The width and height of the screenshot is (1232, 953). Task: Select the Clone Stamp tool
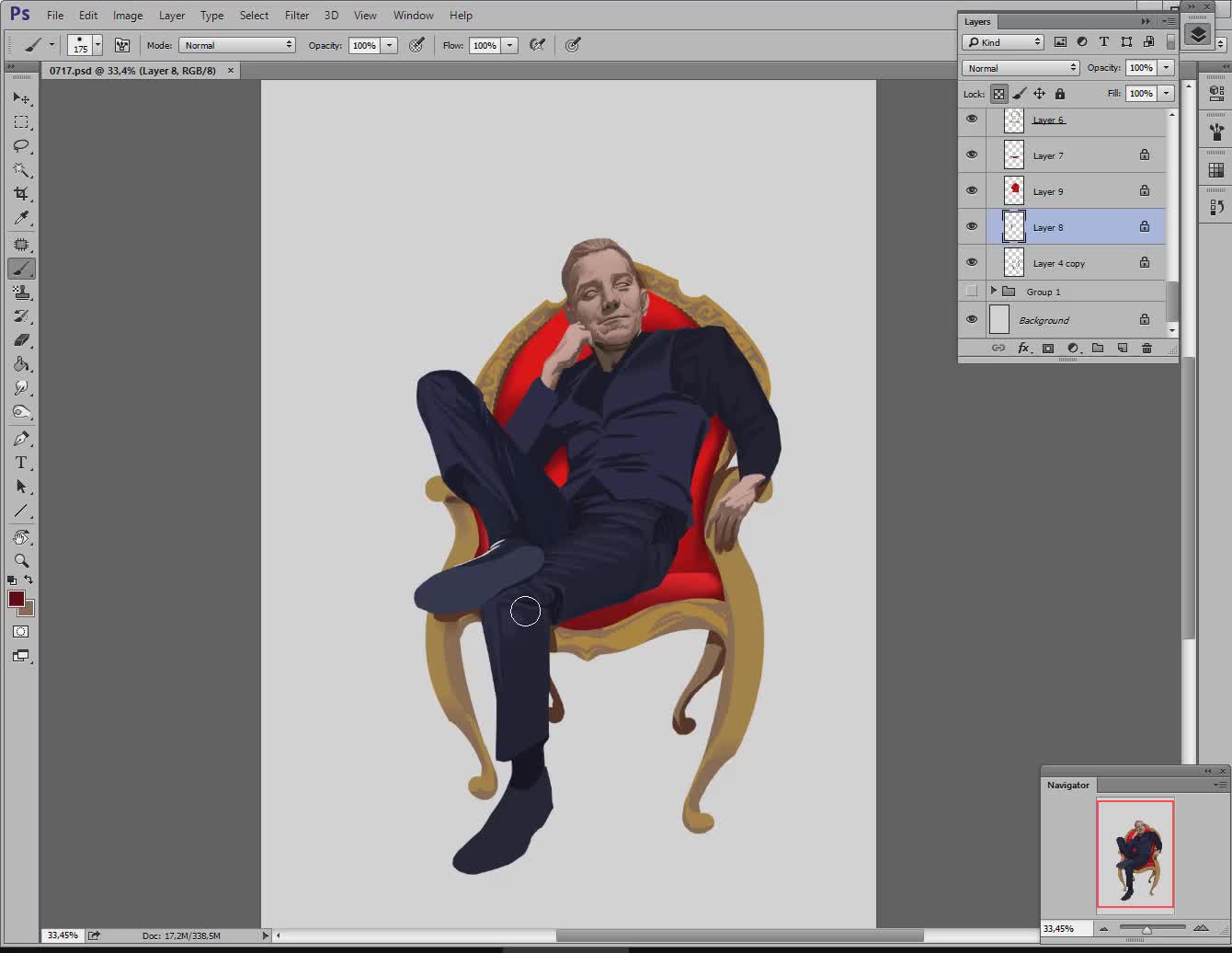coord(21,293)
